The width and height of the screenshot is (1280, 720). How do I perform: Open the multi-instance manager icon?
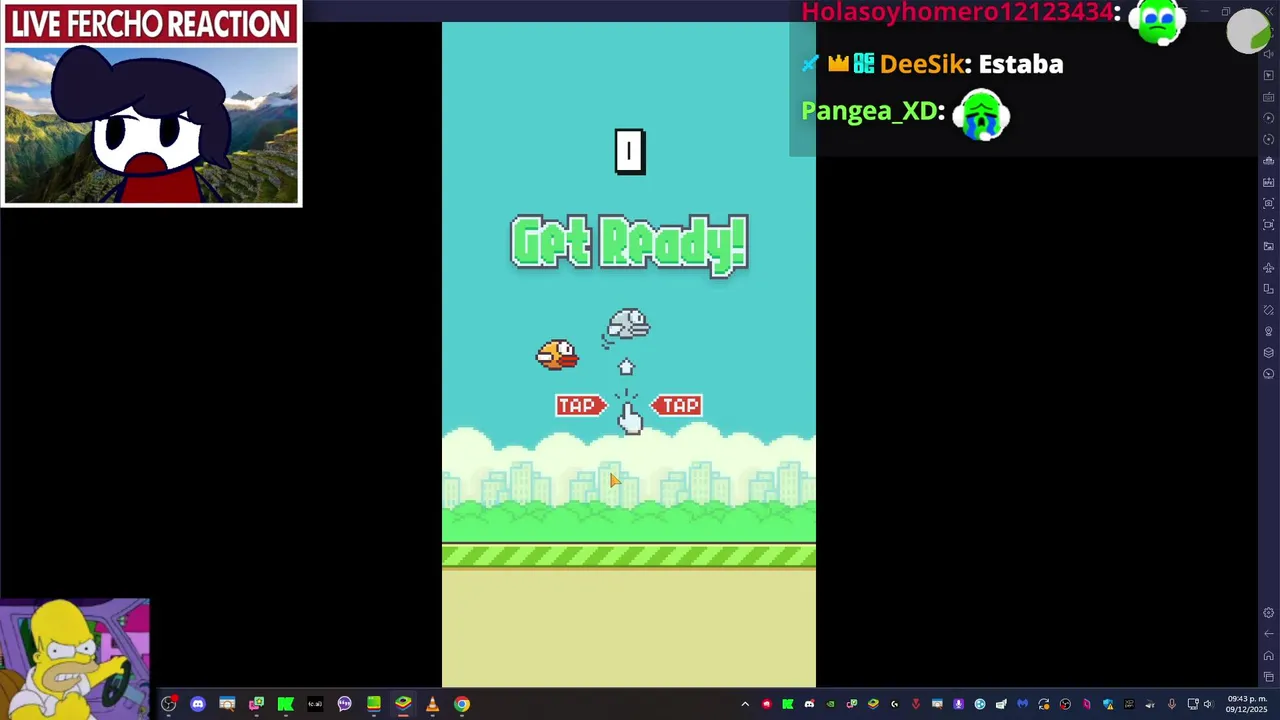1269,160
